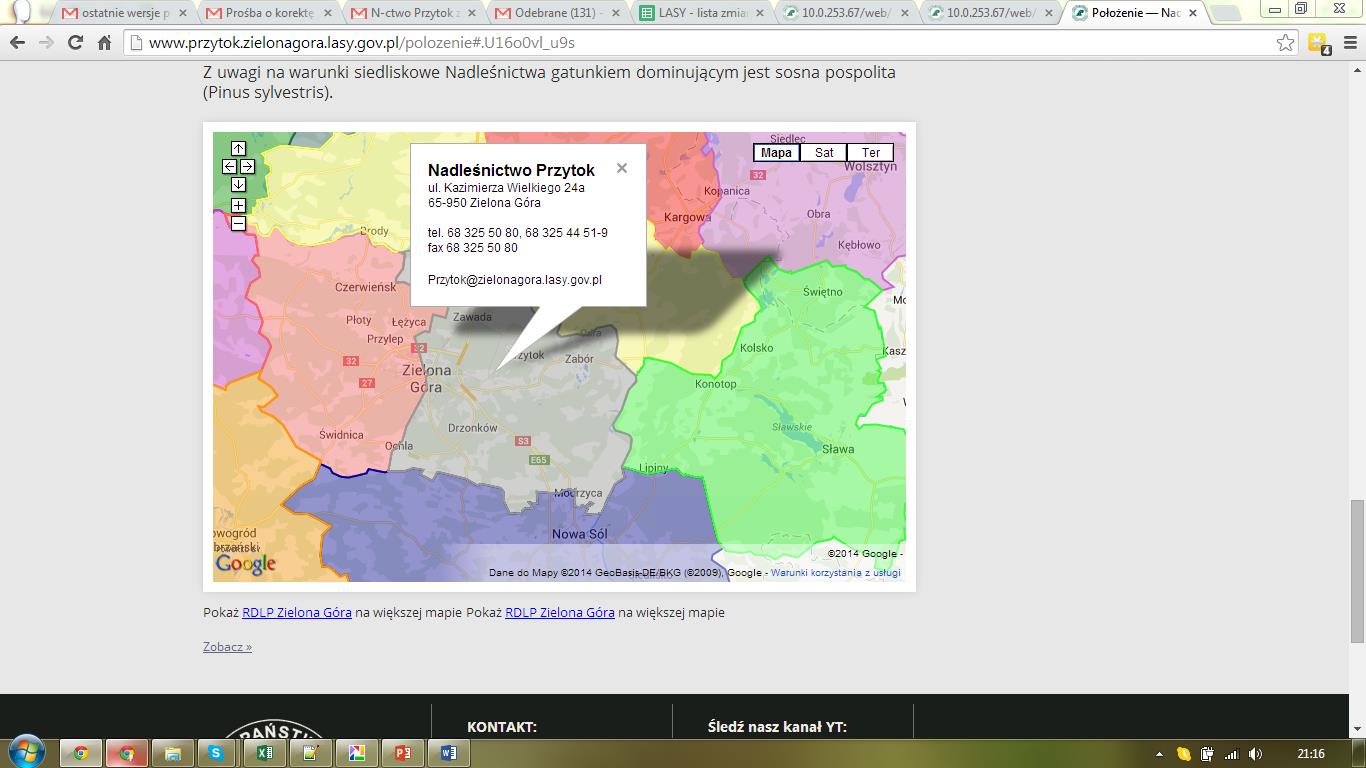
Task: Pan the map up with arrow button
Action: 238,149
